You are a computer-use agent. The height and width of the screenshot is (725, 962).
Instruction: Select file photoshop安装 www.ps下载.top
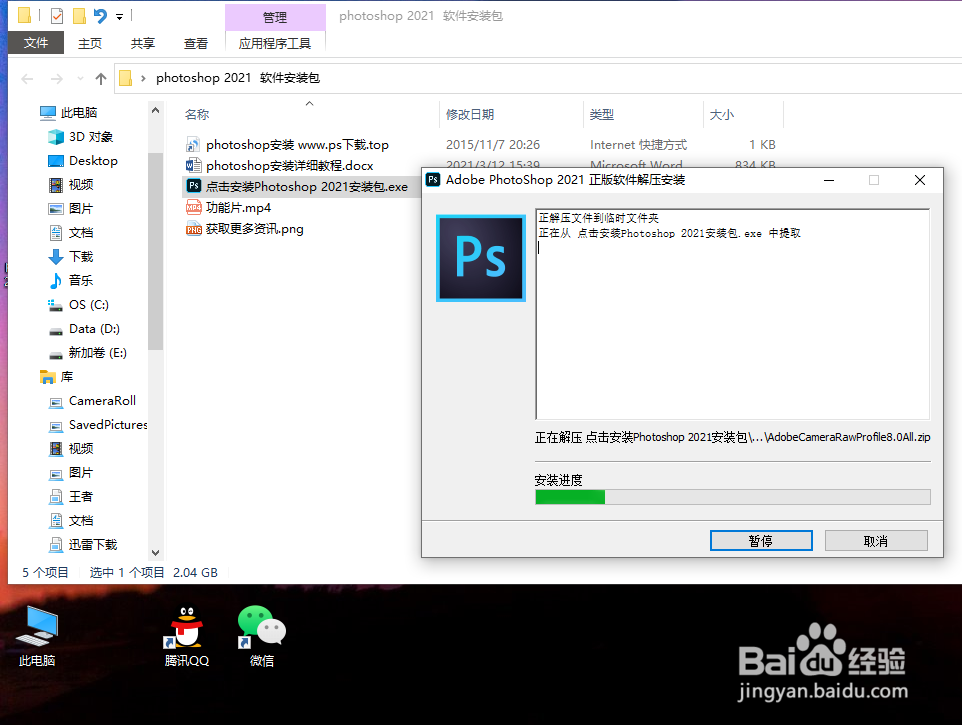pos(297,145)
